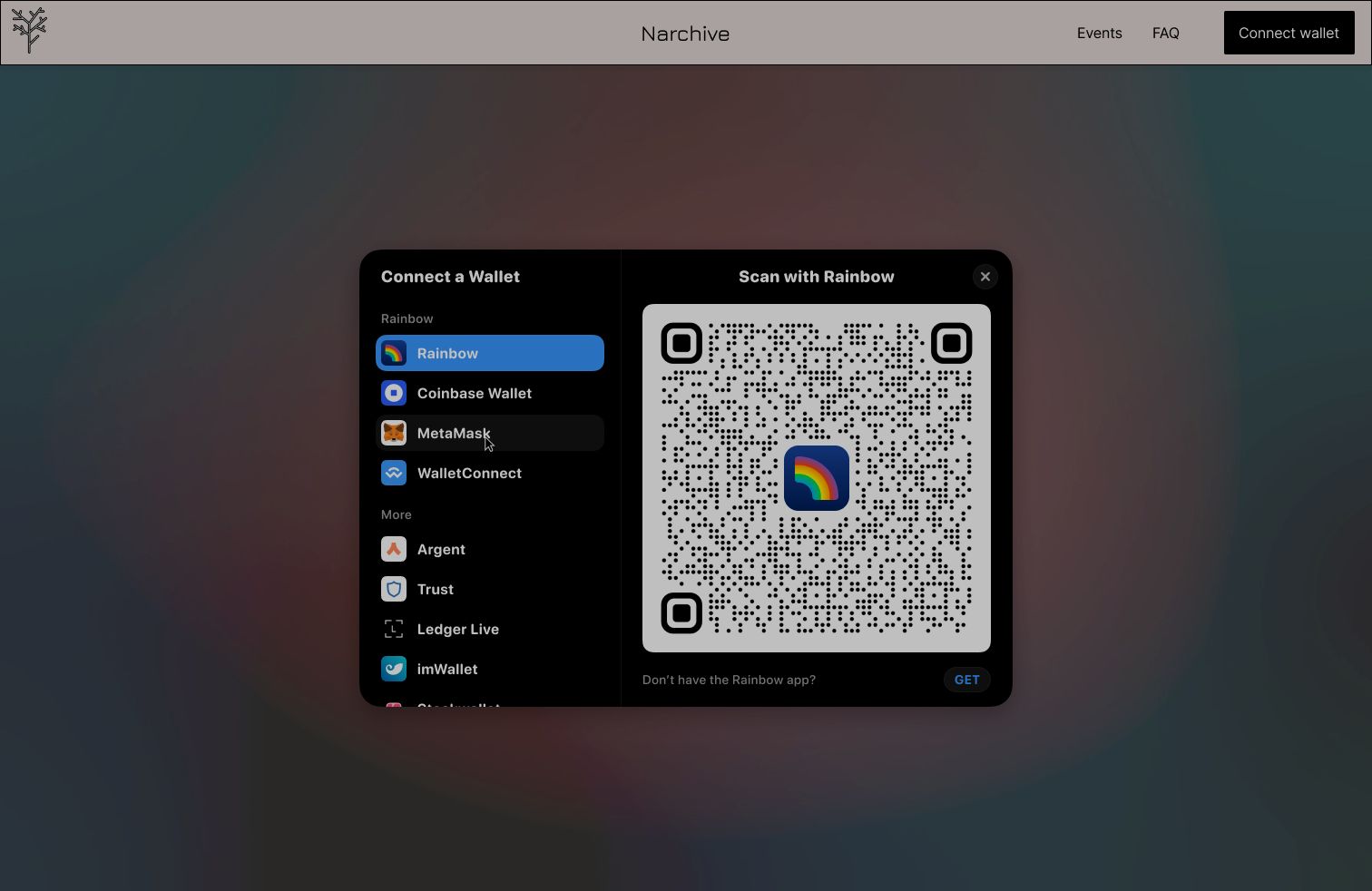Open the Events page
This screenshot has height=891, width=1372.
[x=1100, y=33]
